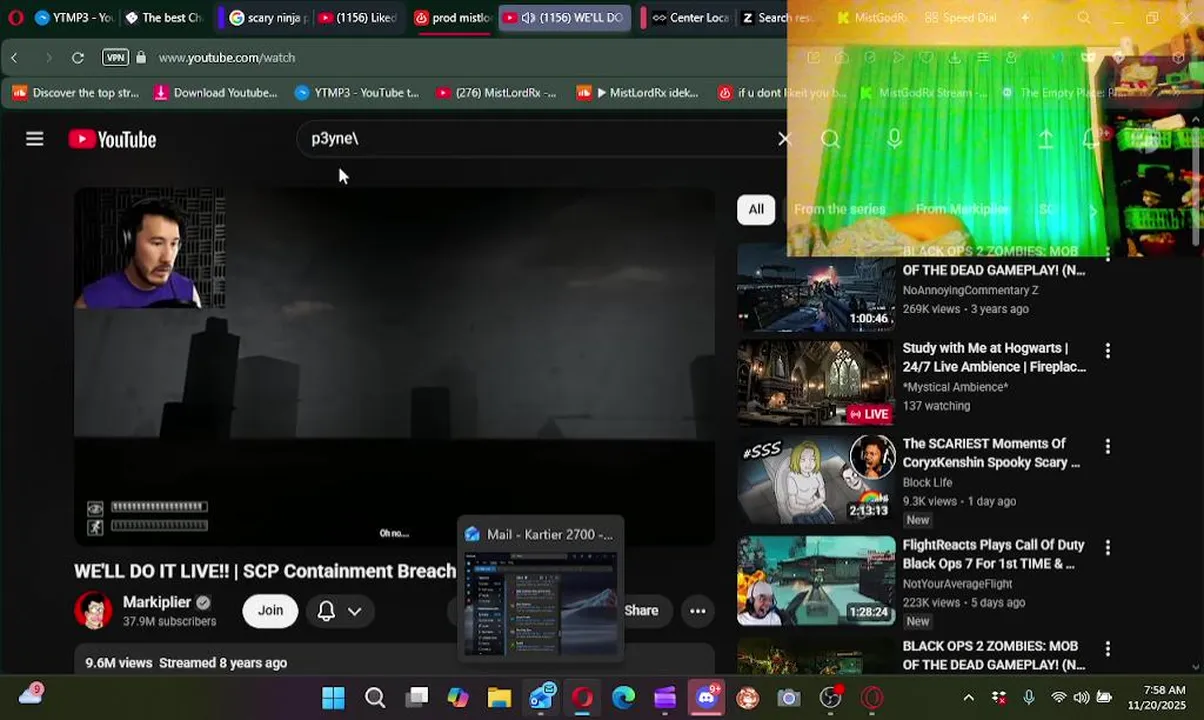Open the 7:58 AM clock and date
The width and height of the screenshot is (1204, 720).
coord(1157,697)
